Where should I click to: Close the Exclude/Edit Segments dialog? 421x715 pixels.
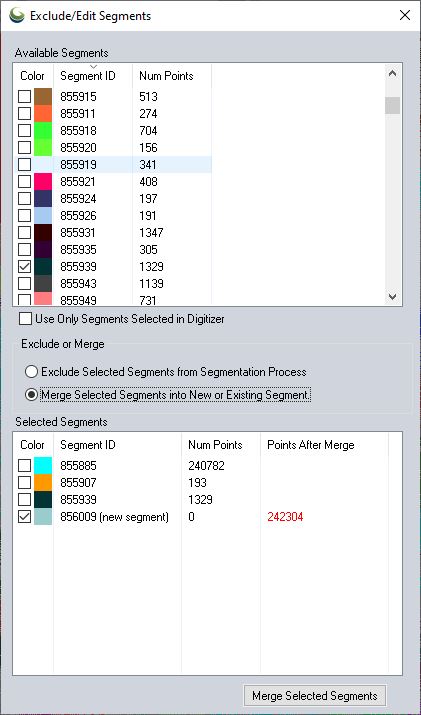coord(405,16)
